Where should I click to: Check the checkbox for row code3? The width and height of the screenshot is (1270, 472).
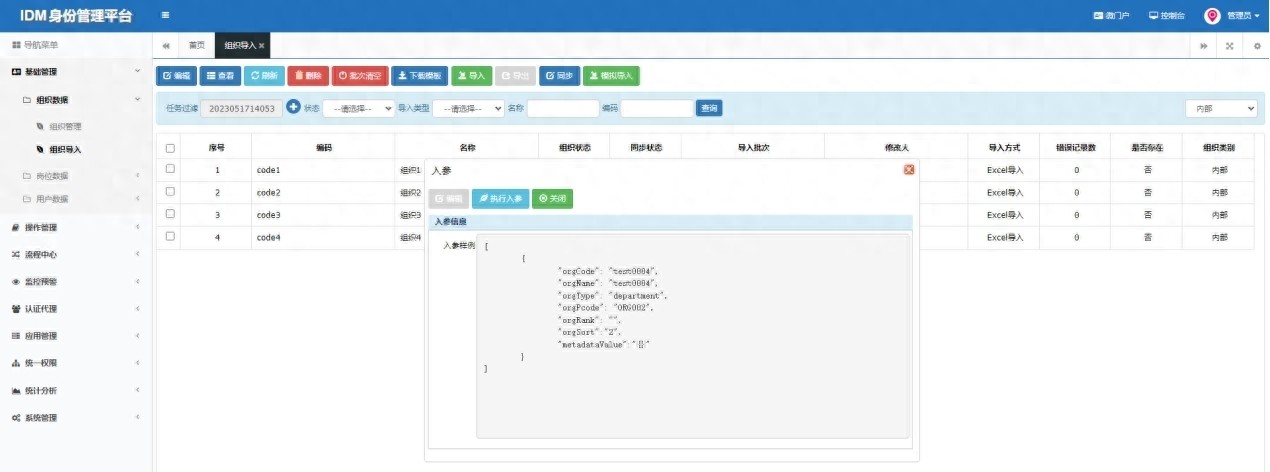click(x=170, y=214)
